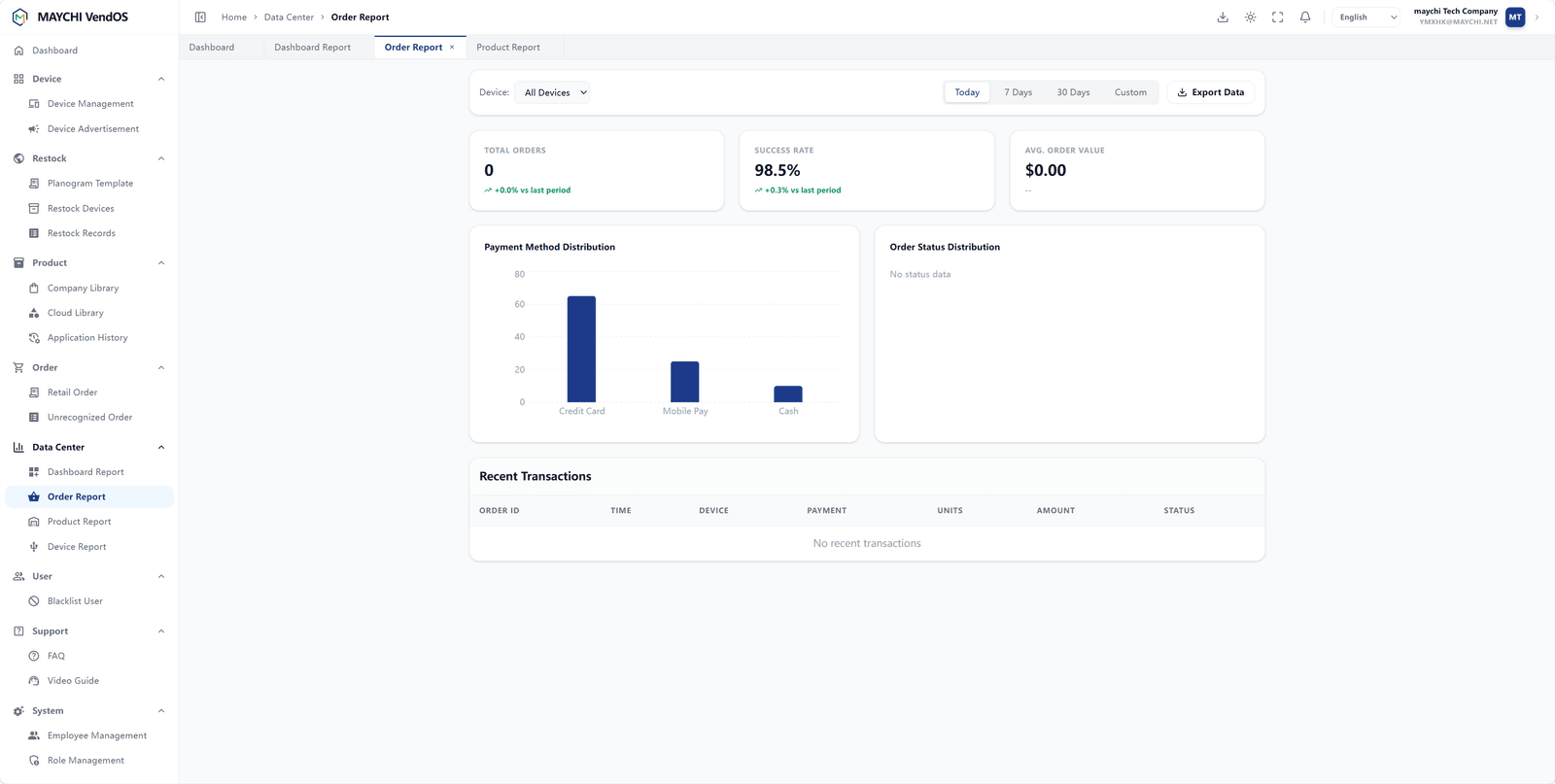Image resolution: width=1555 pixels, height=784 pixels.
Task: Click Data Center in the breadcrumb
Action: click(289, 17)
